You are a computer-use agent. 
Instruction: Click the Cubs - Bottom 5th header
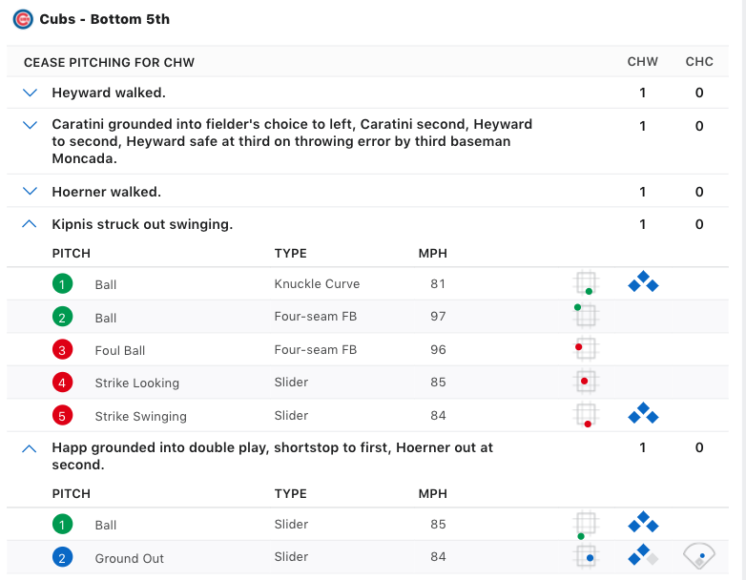(104, 19)
